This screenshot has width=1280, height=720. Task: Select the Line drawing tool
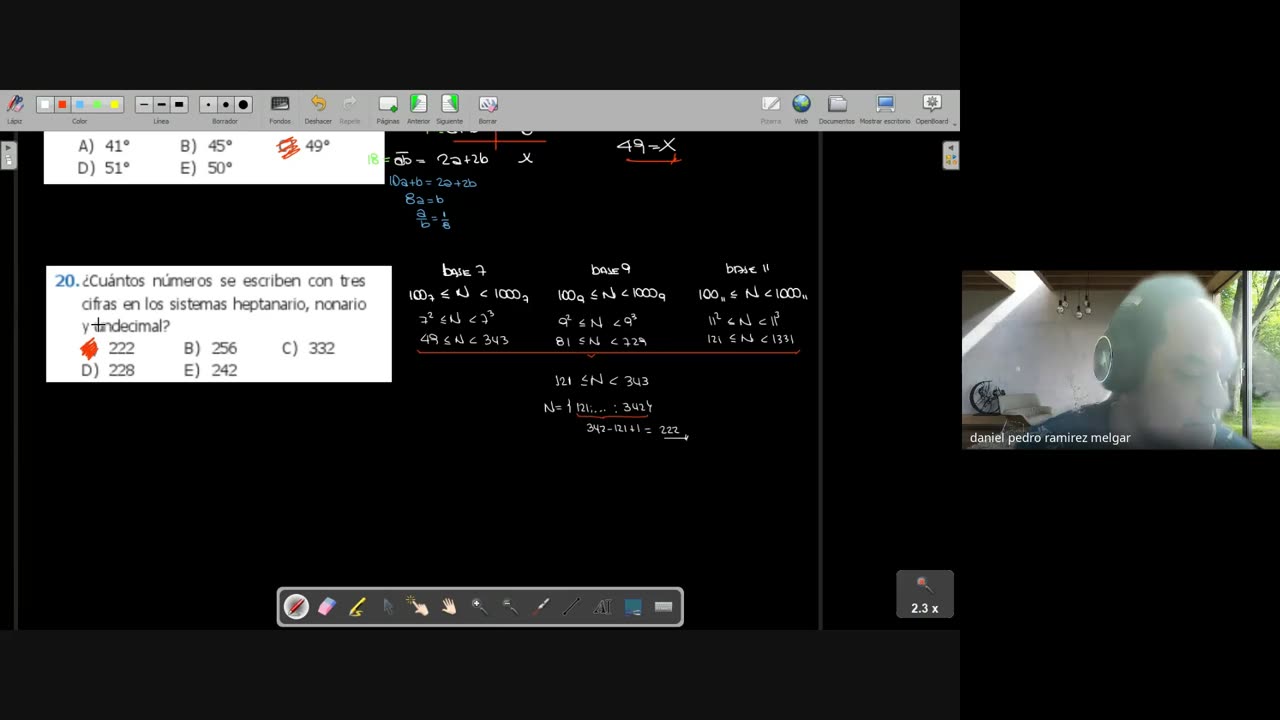(571, 606)
